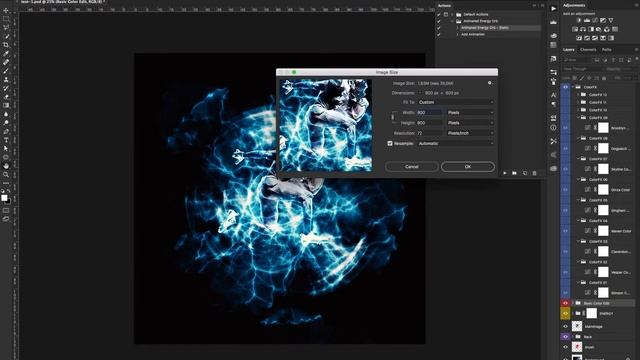
Task: Click Cancel in Image Size dialog
Action: coord(412,167)
